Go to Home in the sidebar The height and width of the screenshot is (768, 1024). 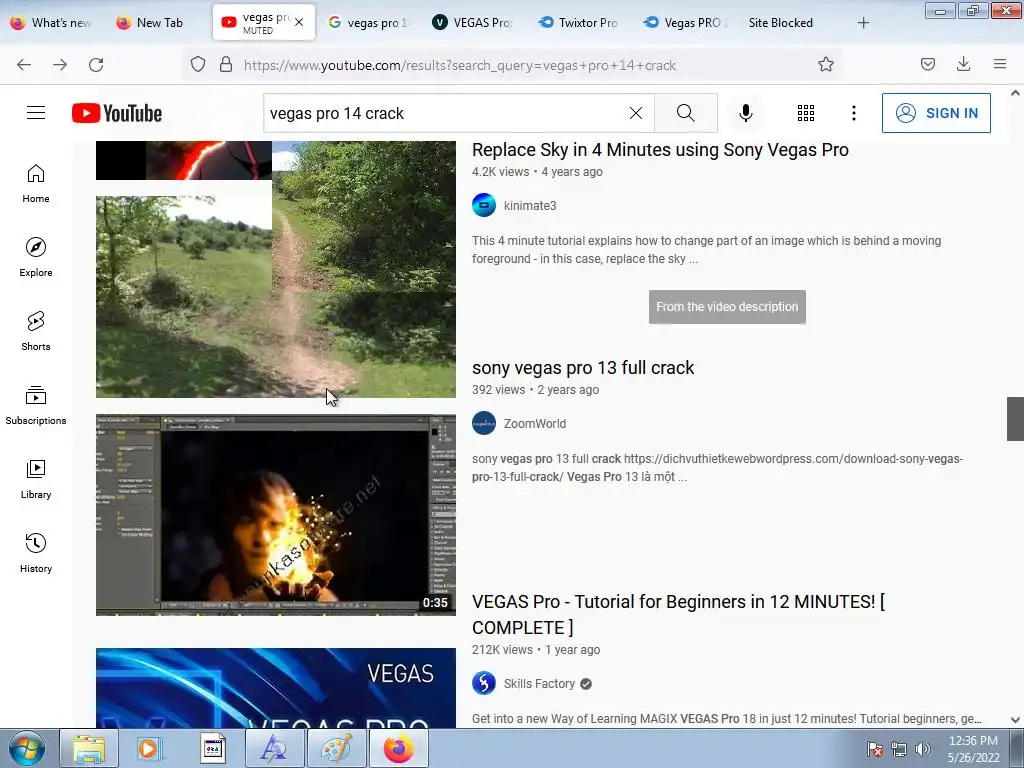[x=36, y=184]
